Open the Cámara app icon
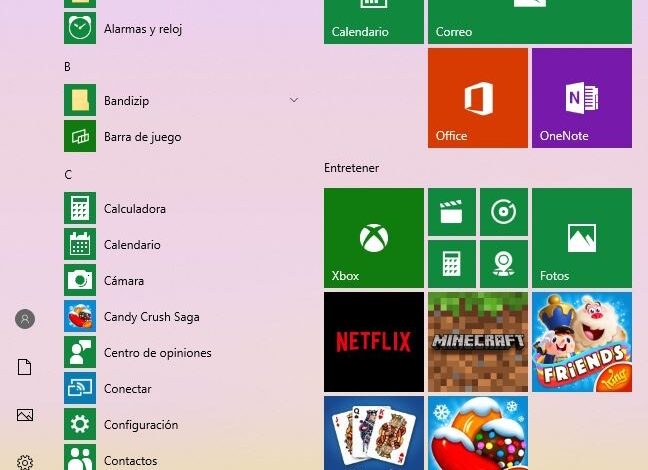 coord(80,280)
